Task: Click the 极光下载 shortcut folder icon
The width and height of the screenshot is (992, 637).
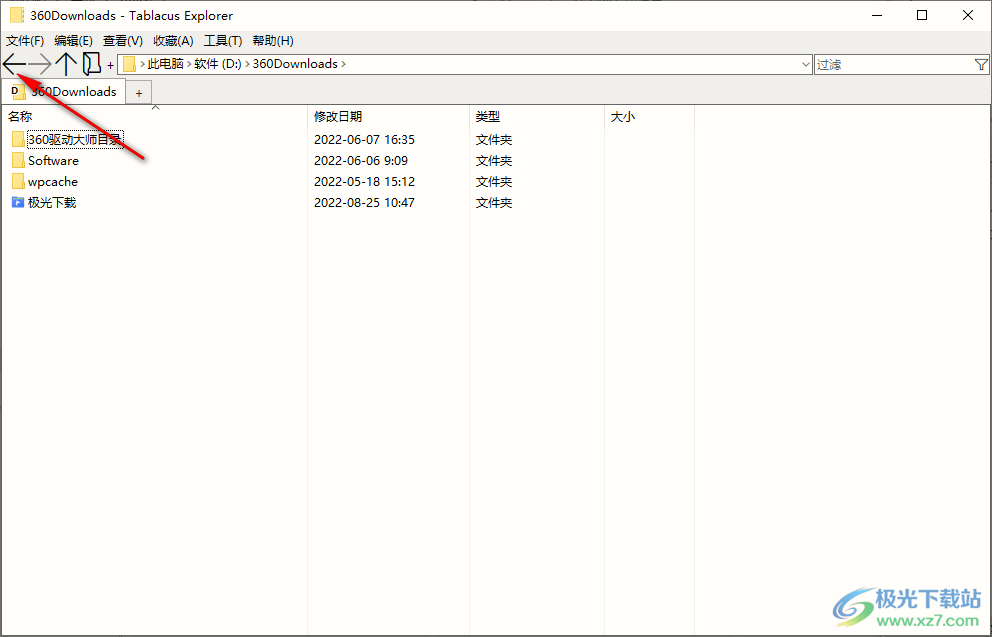Action: pyautogui.click(x=18, y=202)
